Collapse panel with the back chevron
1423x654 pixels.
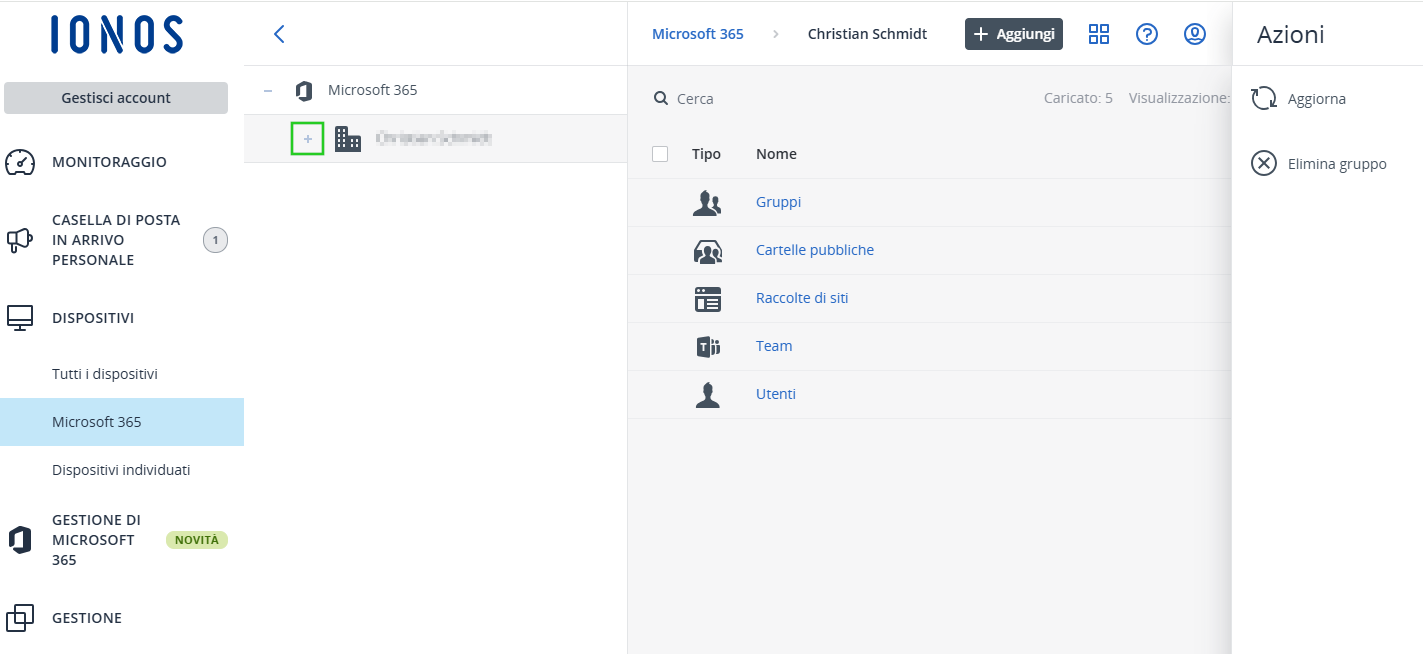coord(279,34)
